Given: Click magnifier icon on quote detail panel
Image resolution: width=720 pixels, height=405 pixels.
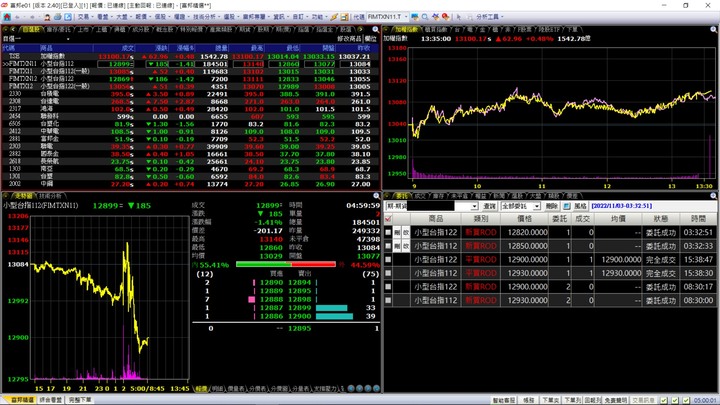Looking at the screenshot, I should tap(376, 196).
